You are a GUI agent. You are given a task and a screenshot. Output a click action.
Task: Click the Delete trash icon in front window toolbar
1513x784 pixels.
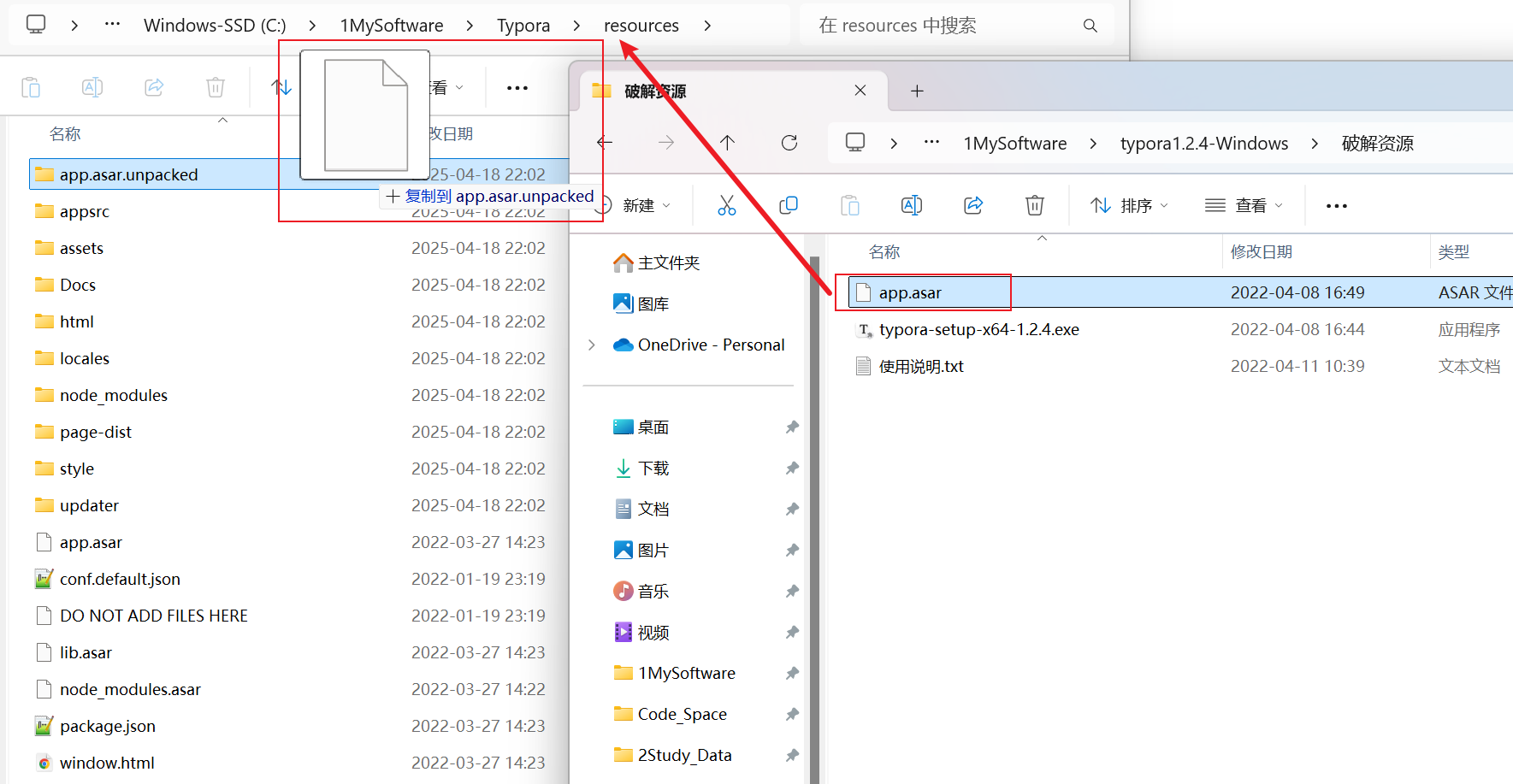1035,205
